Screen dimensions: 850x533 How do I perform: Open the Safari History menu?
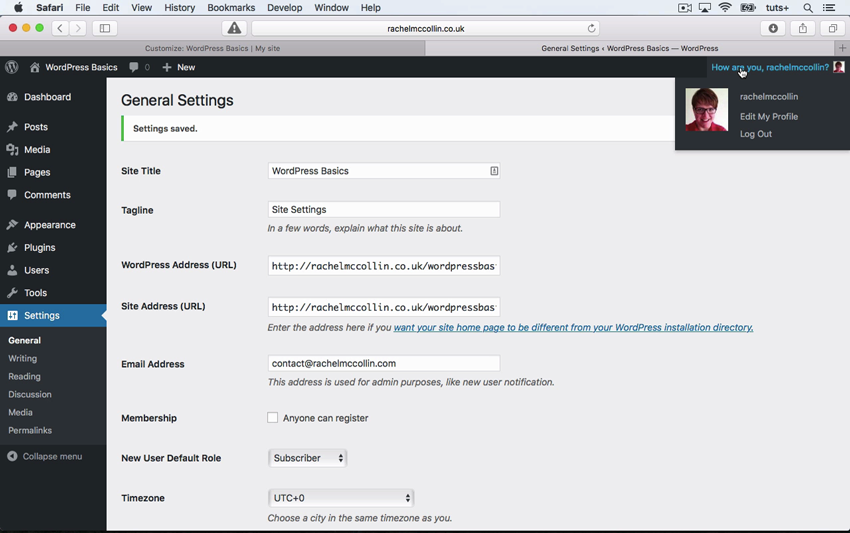click(179, 8)
